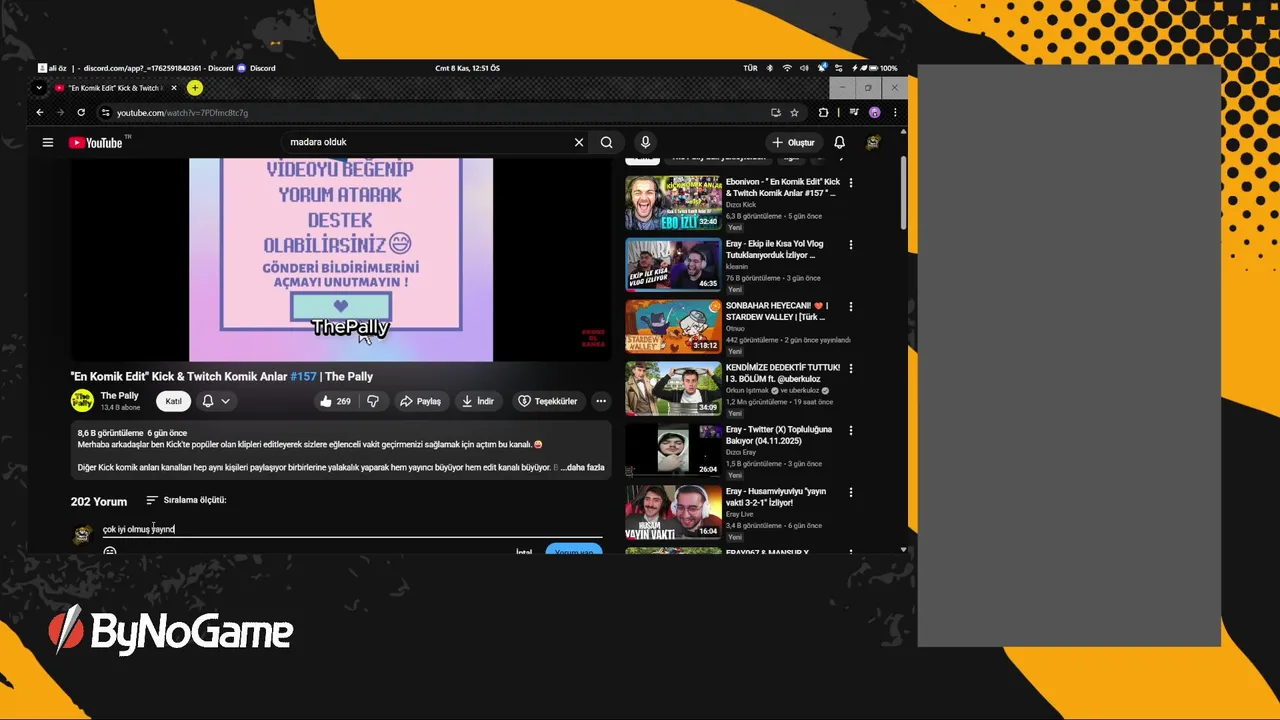The width and height of the screenshot is (1280, 720).
Task: Open Sıralama ölçütü sort dropdown
Action: [186, 500]
